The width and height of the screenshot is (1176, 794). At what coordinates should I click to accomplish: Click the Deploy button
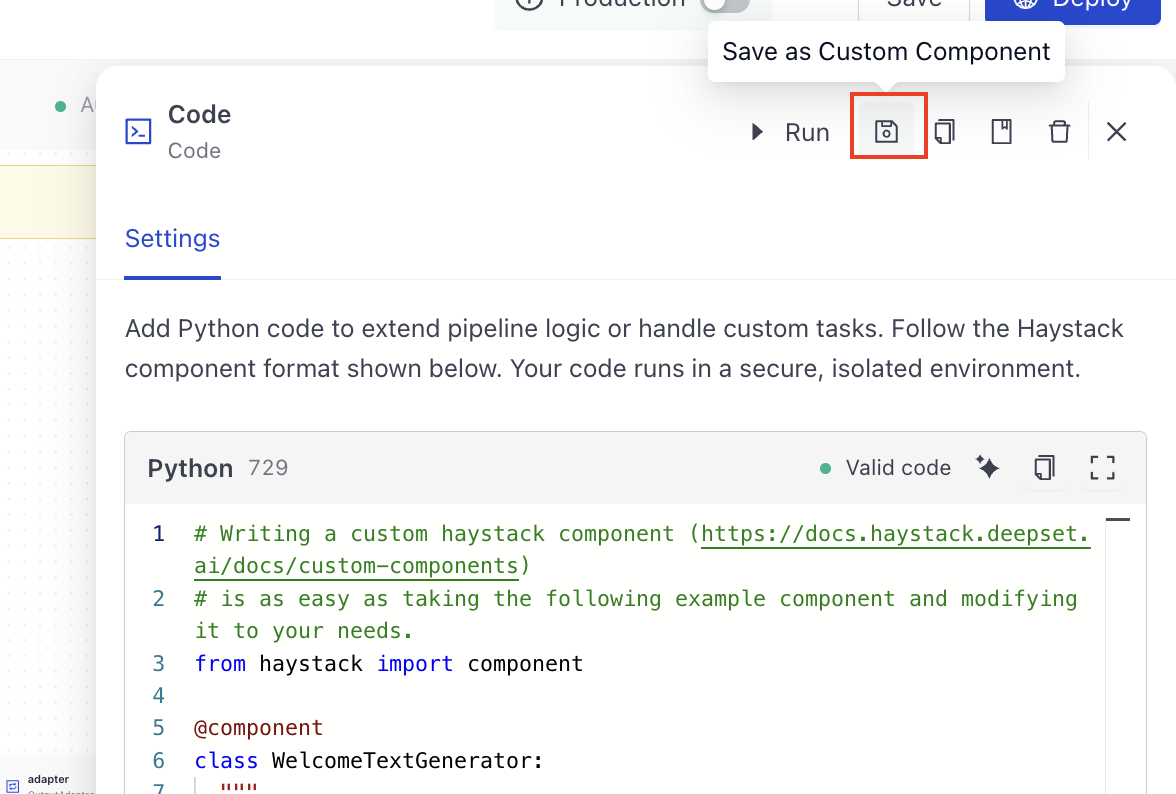click(x=1072, y=7)
